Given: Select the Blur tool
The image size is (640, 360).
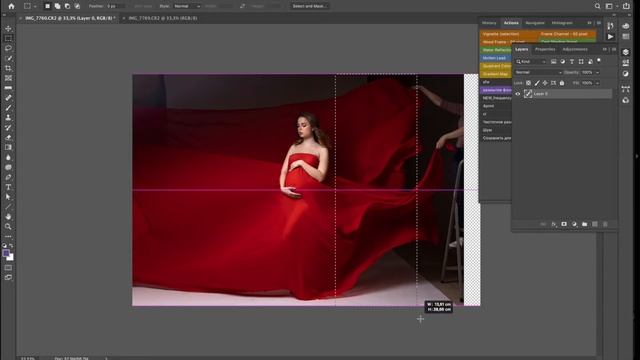Looking at the screenshot, I should [8, 158].
